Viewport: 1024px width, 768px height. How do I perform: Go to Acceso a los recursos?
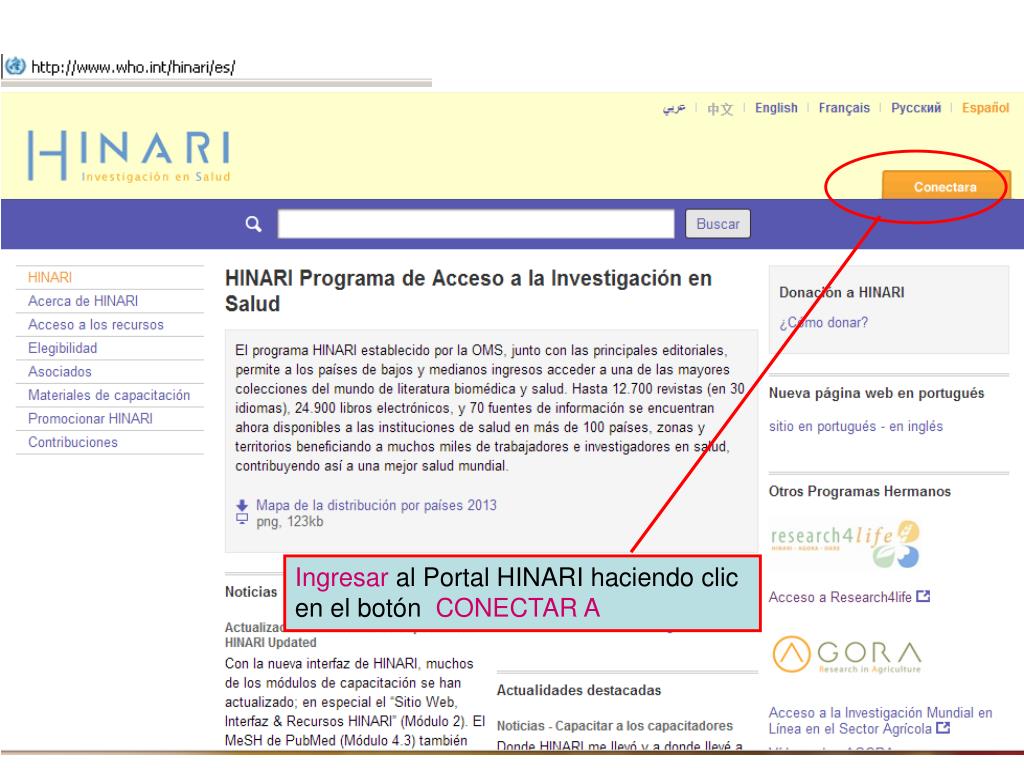[96, 325]
